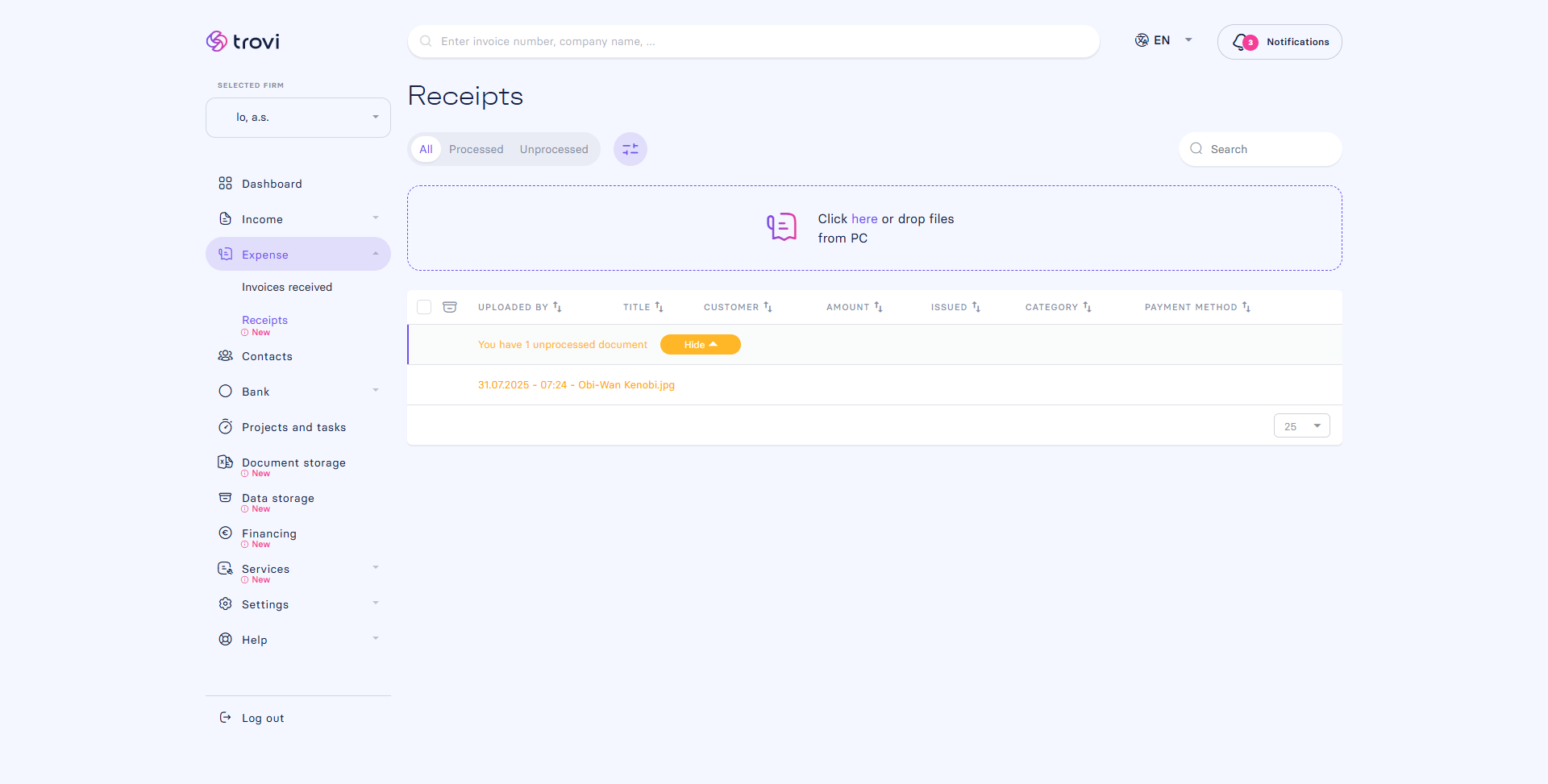
Task: Focus the invoice number search field
Action: click(x=754, y=41)
